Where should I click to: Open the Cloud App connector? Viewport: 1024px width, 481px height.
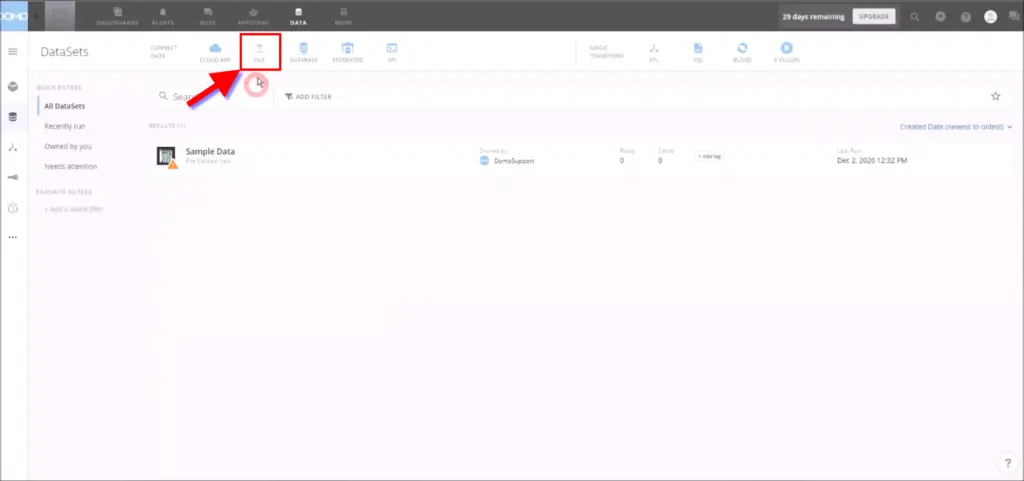coord(215,51)
